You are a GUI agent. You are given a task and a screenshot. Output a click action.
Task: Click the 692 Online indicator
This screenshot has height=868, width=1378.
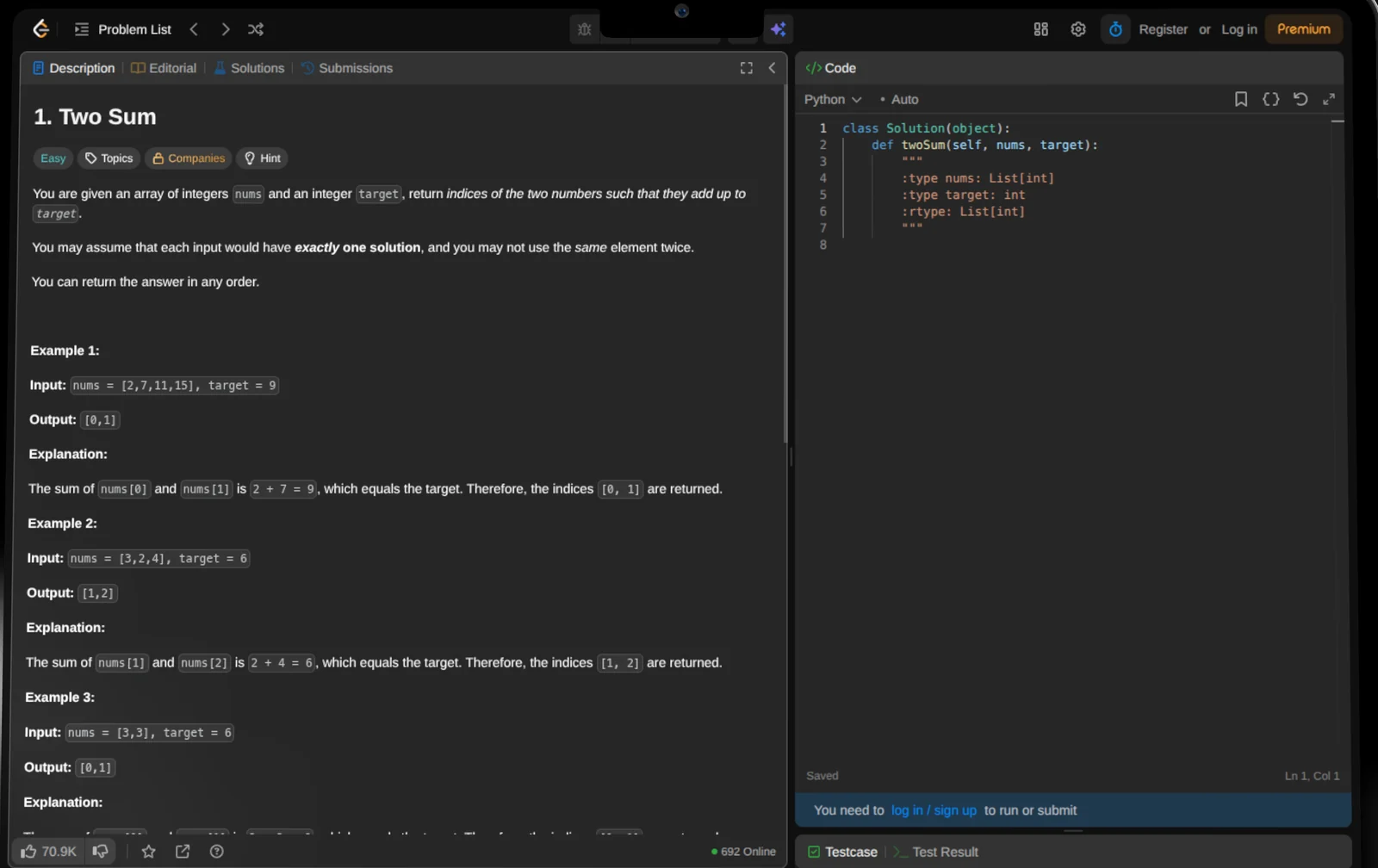click(x=743, y=852)
